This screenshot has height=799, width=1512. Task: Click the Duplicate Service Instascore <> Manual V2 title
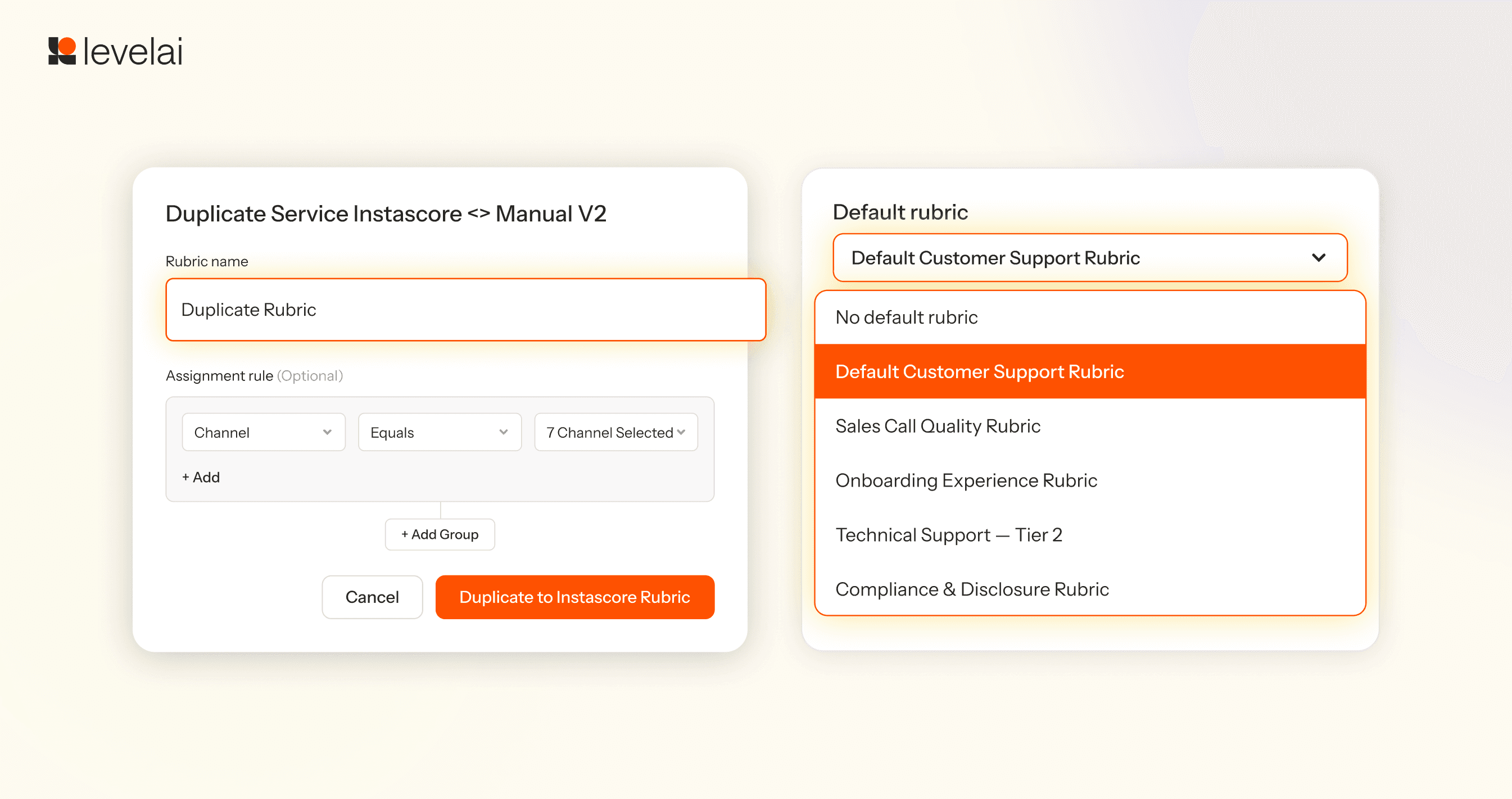[386, 214]
